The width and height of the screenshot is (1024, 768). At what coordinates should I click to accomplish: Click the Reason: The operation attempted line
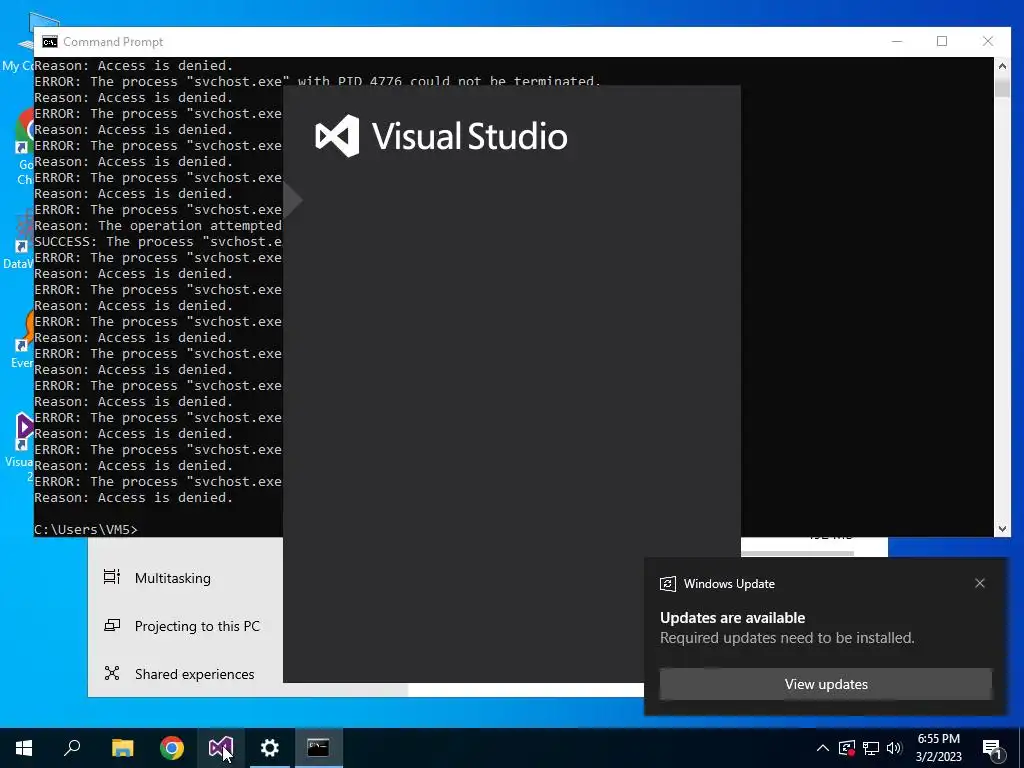(158, 225)
